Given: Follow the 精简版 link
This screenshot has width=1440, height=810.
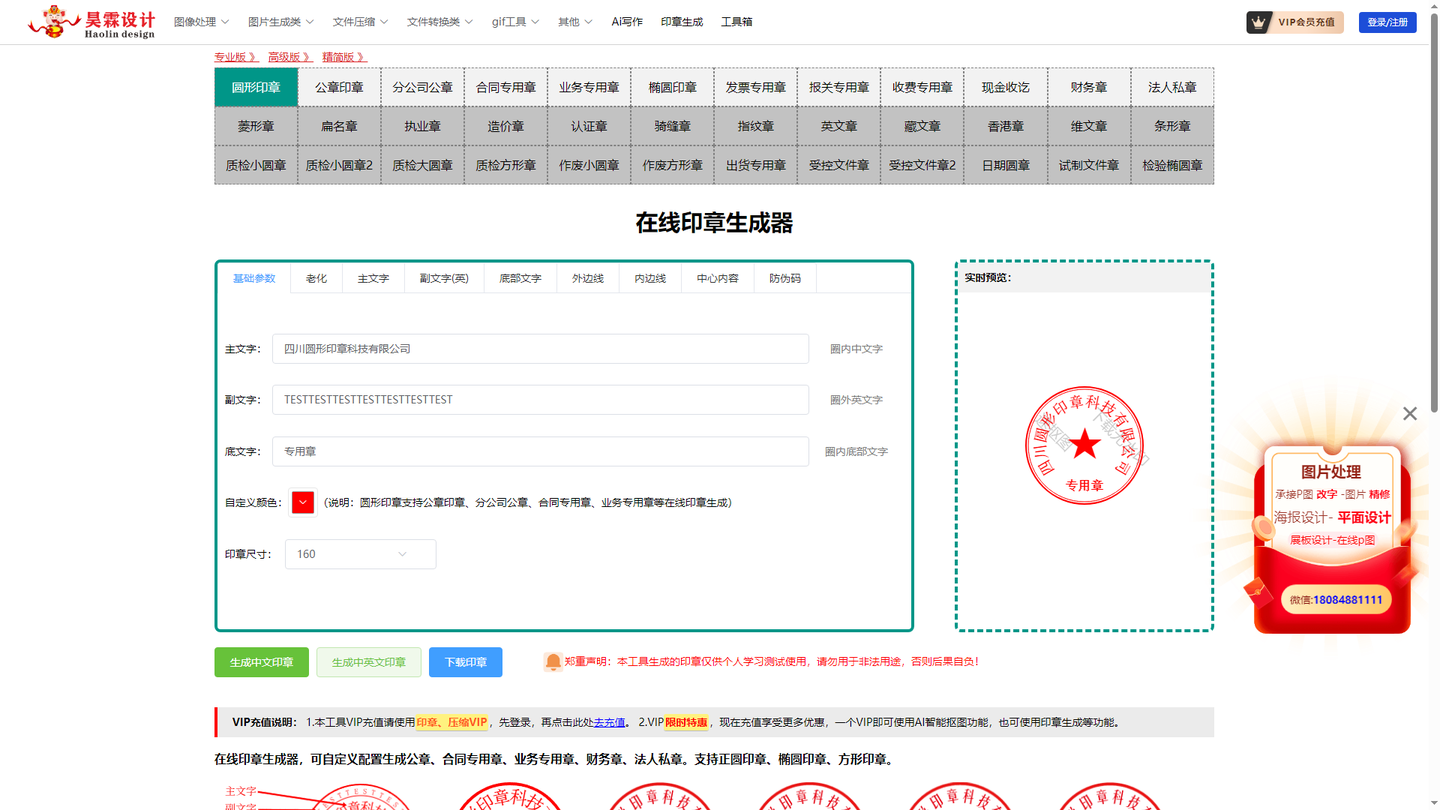Looking at the screenshot, I should coord(344,57).
